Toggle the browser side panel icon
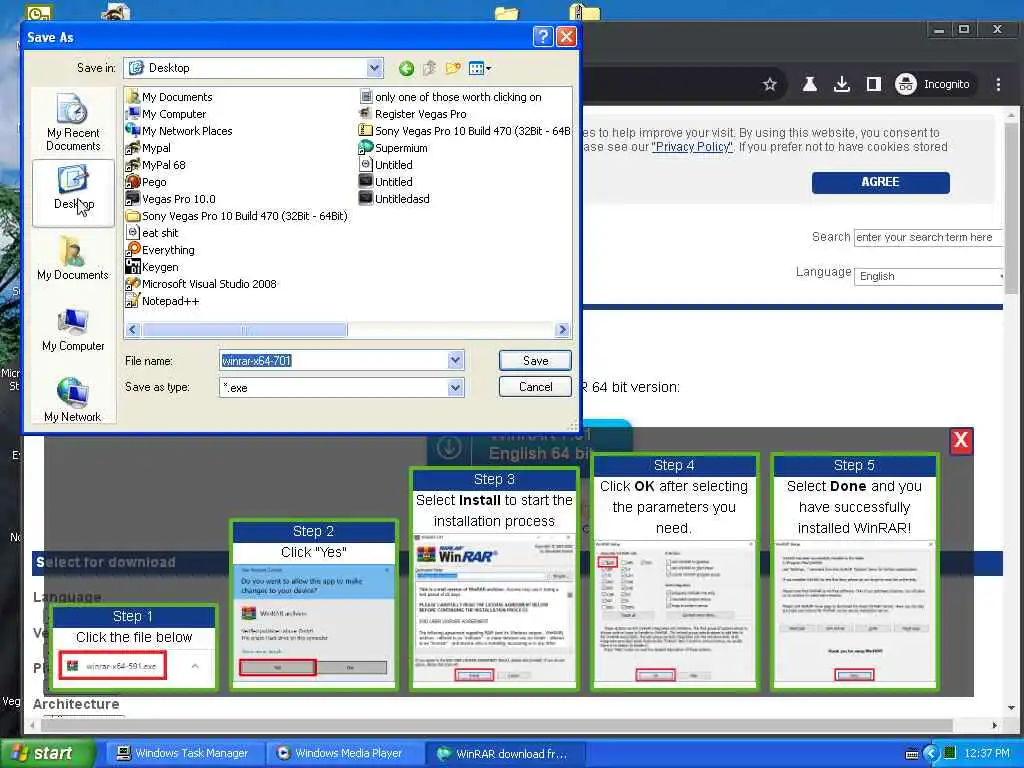1024x768 pixels. tap(874, 84)
